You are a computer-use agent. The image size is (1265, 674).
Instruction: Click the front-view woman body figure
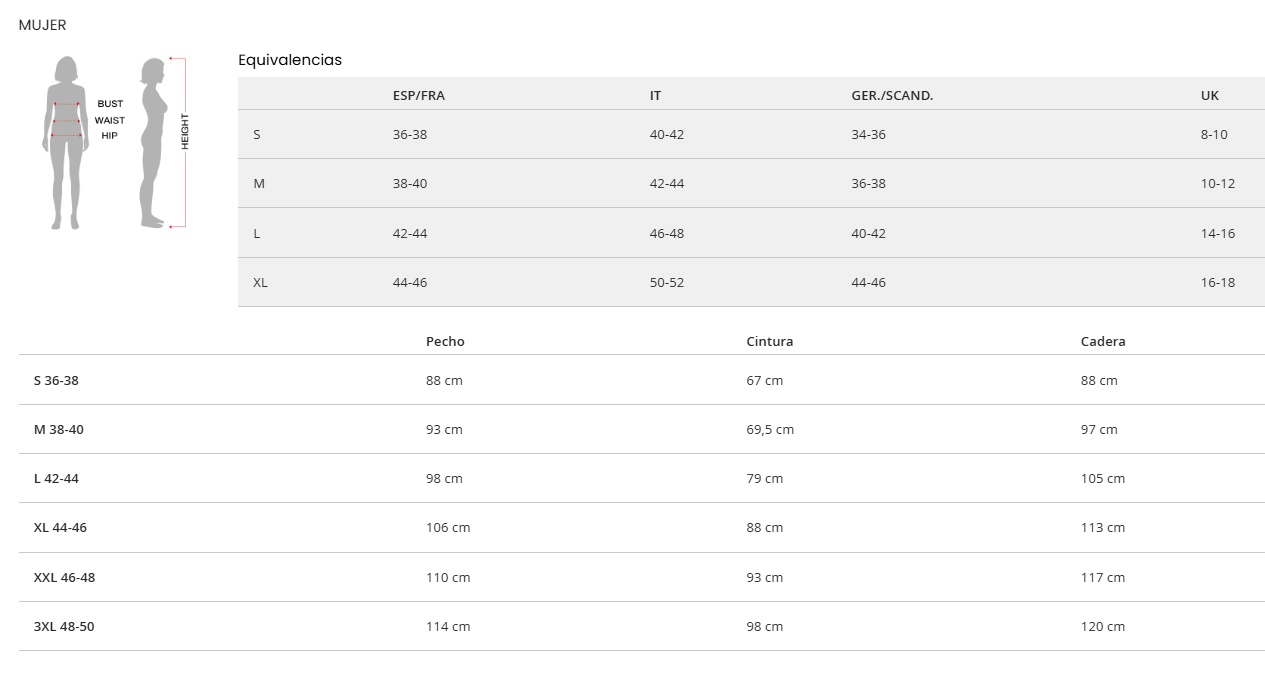pyautogui.click(x=66, y=142)
